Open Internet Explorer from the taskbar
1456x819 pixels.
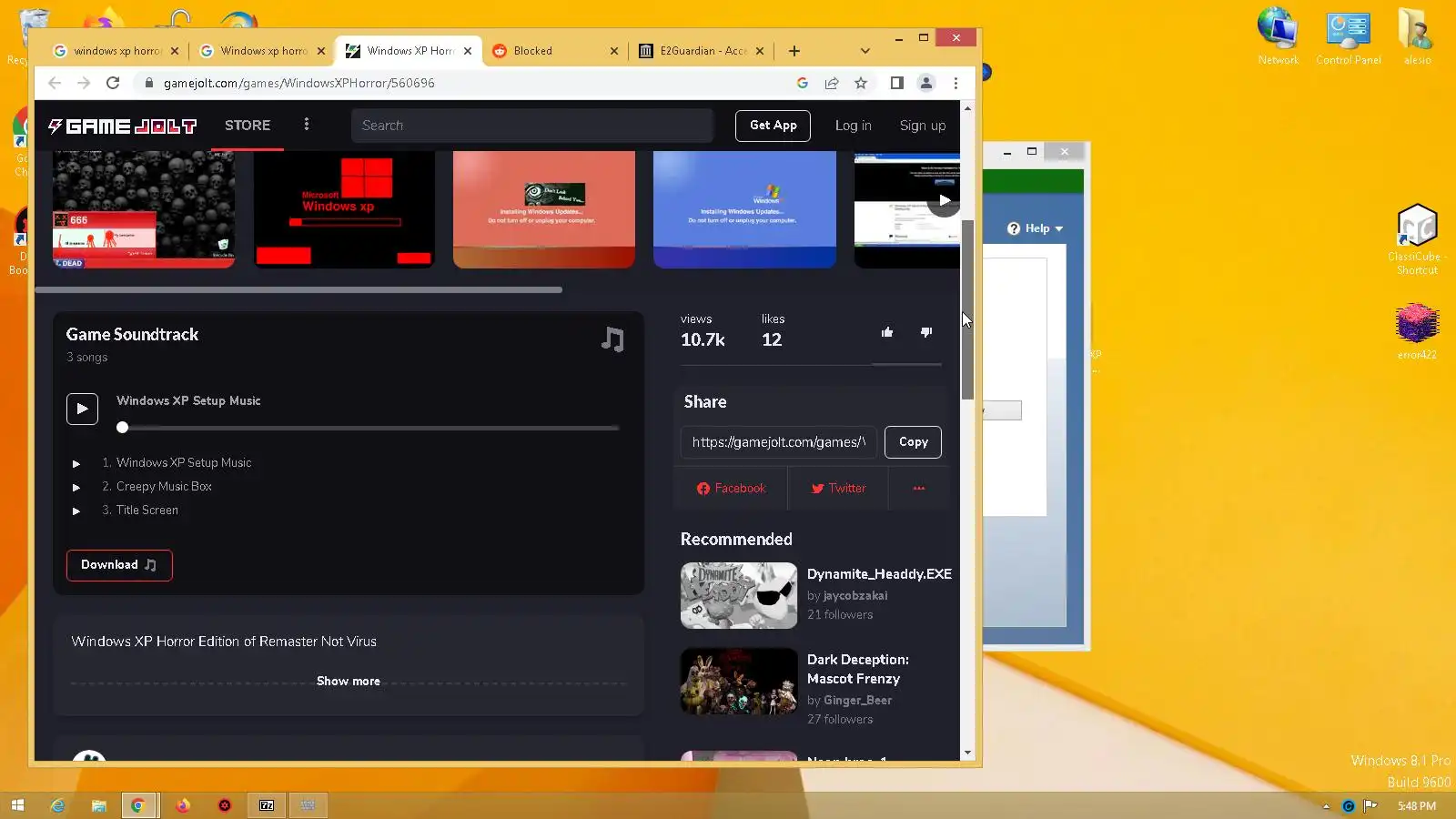(x=57, y=805)
